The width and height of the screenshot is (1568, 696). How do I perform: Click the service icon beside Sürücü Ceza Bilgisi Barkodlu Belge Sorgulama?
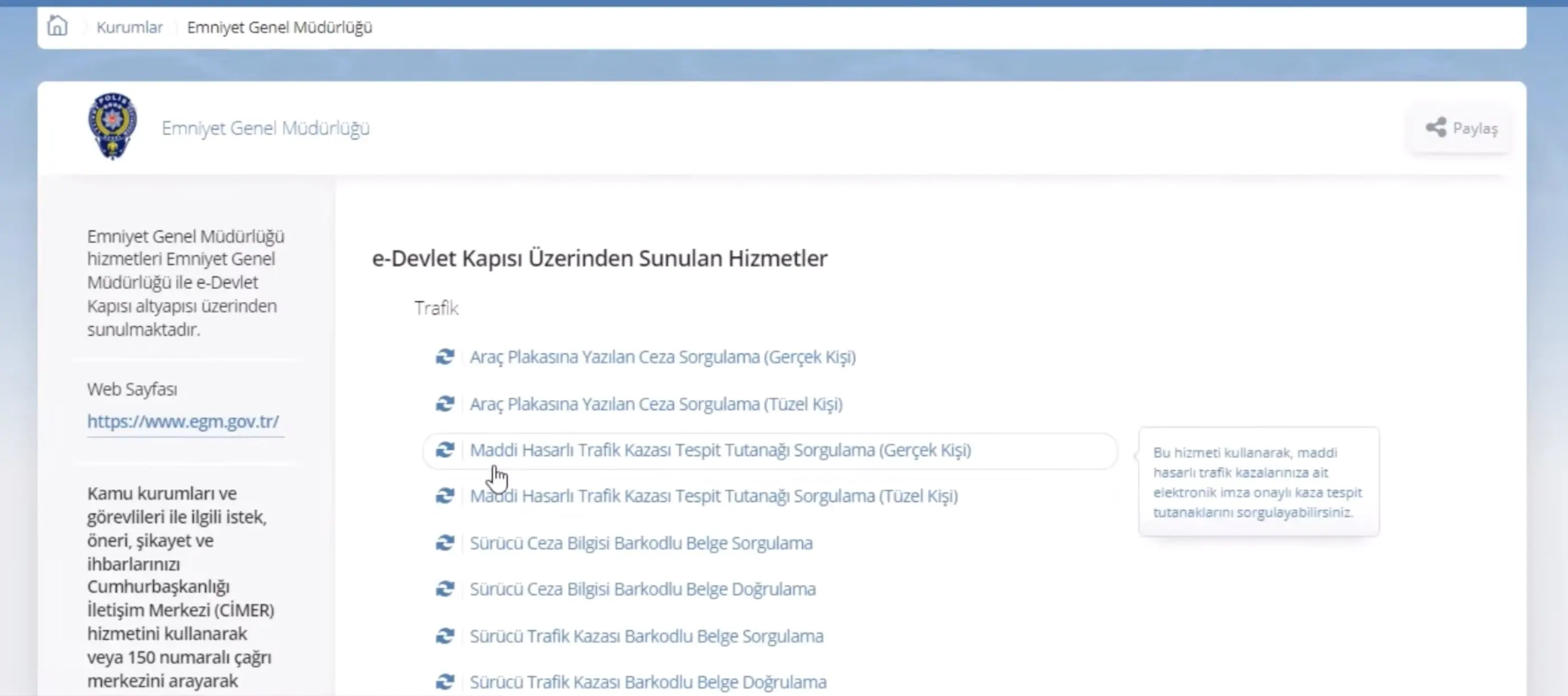pos(445,543)
